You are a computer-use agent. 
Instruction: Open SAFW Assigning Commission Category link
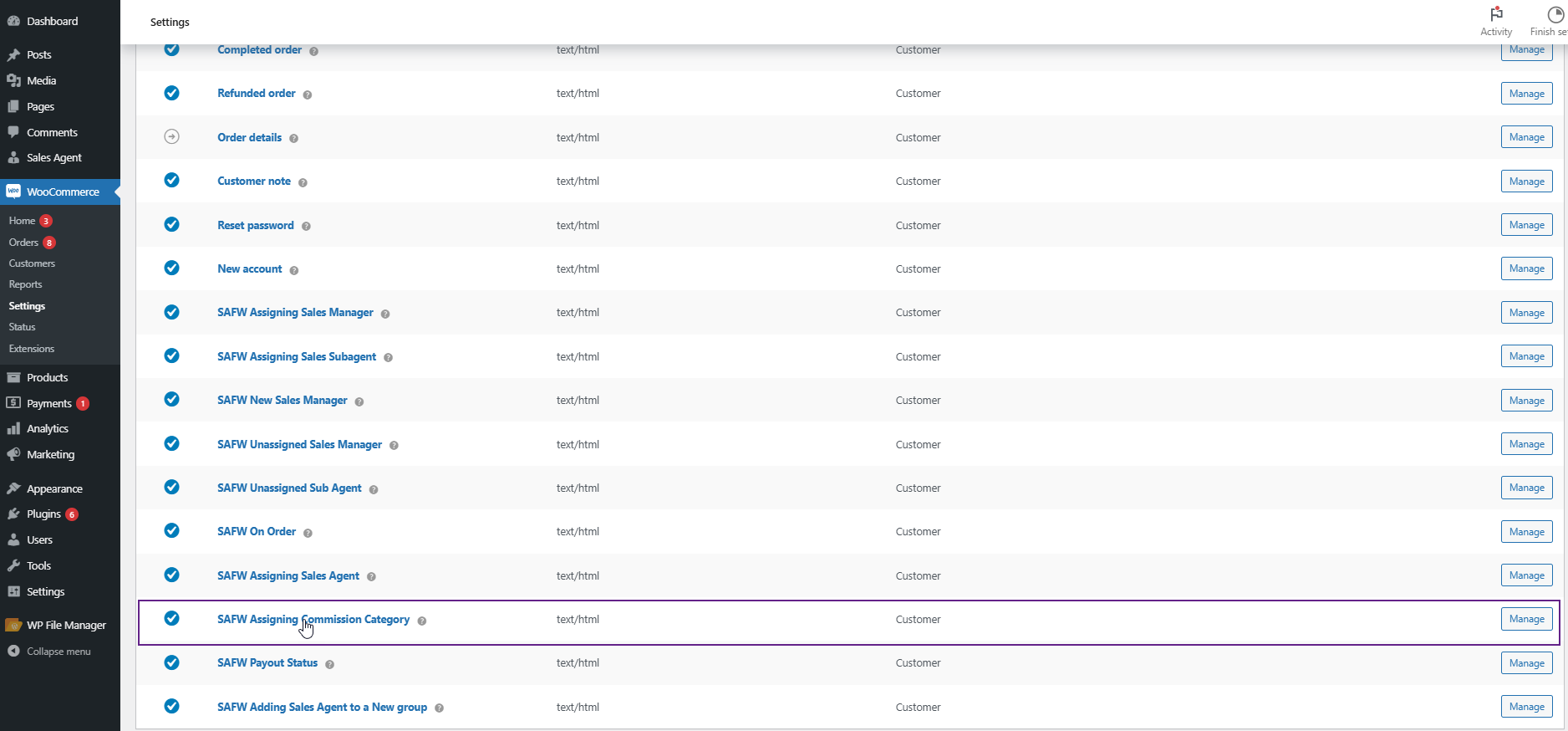[313, 619]
